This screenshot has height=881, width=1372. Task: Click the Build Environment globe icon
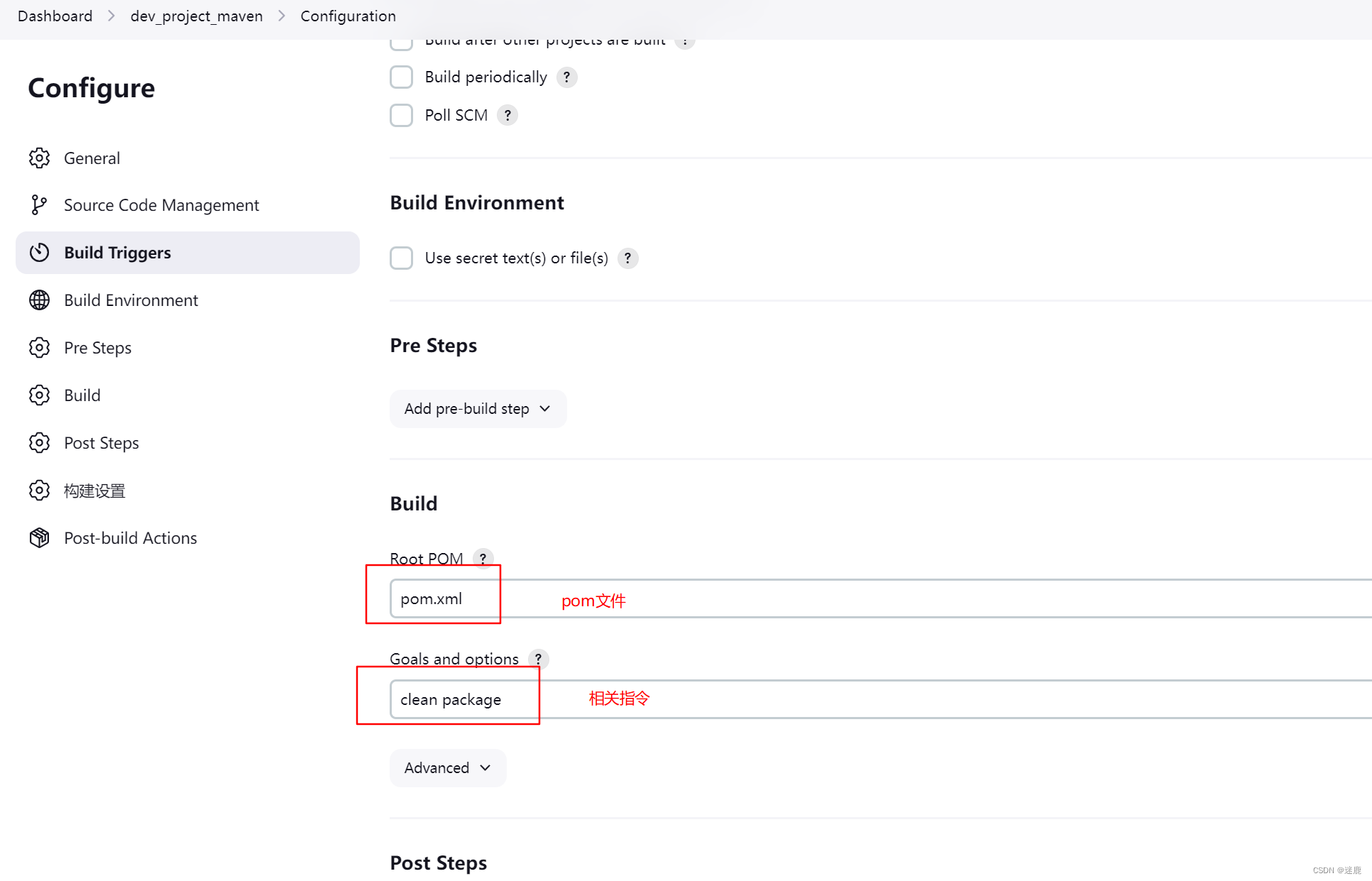pos(40,299)
